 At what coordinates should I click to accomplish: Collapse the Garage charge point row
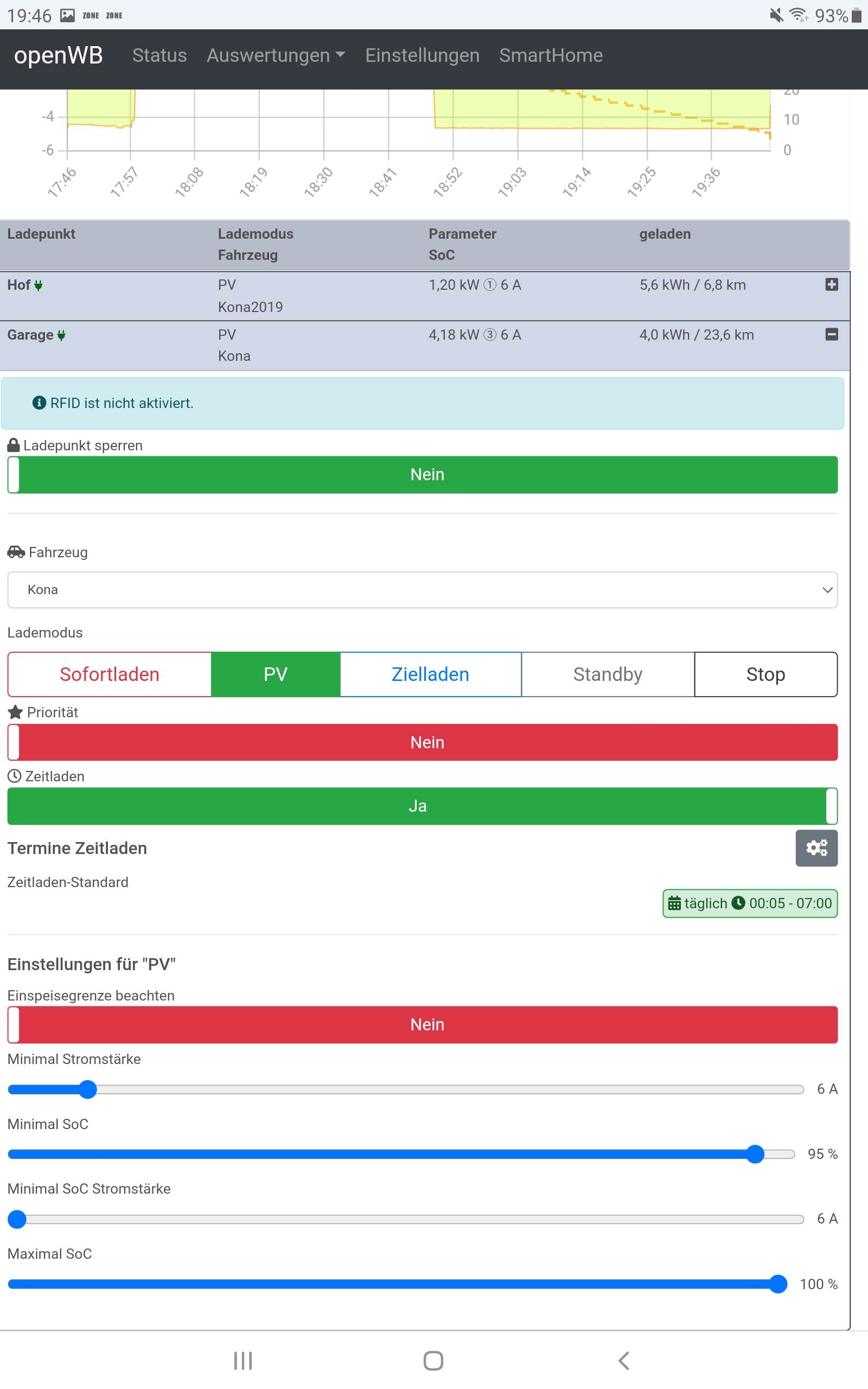point(831,334)
